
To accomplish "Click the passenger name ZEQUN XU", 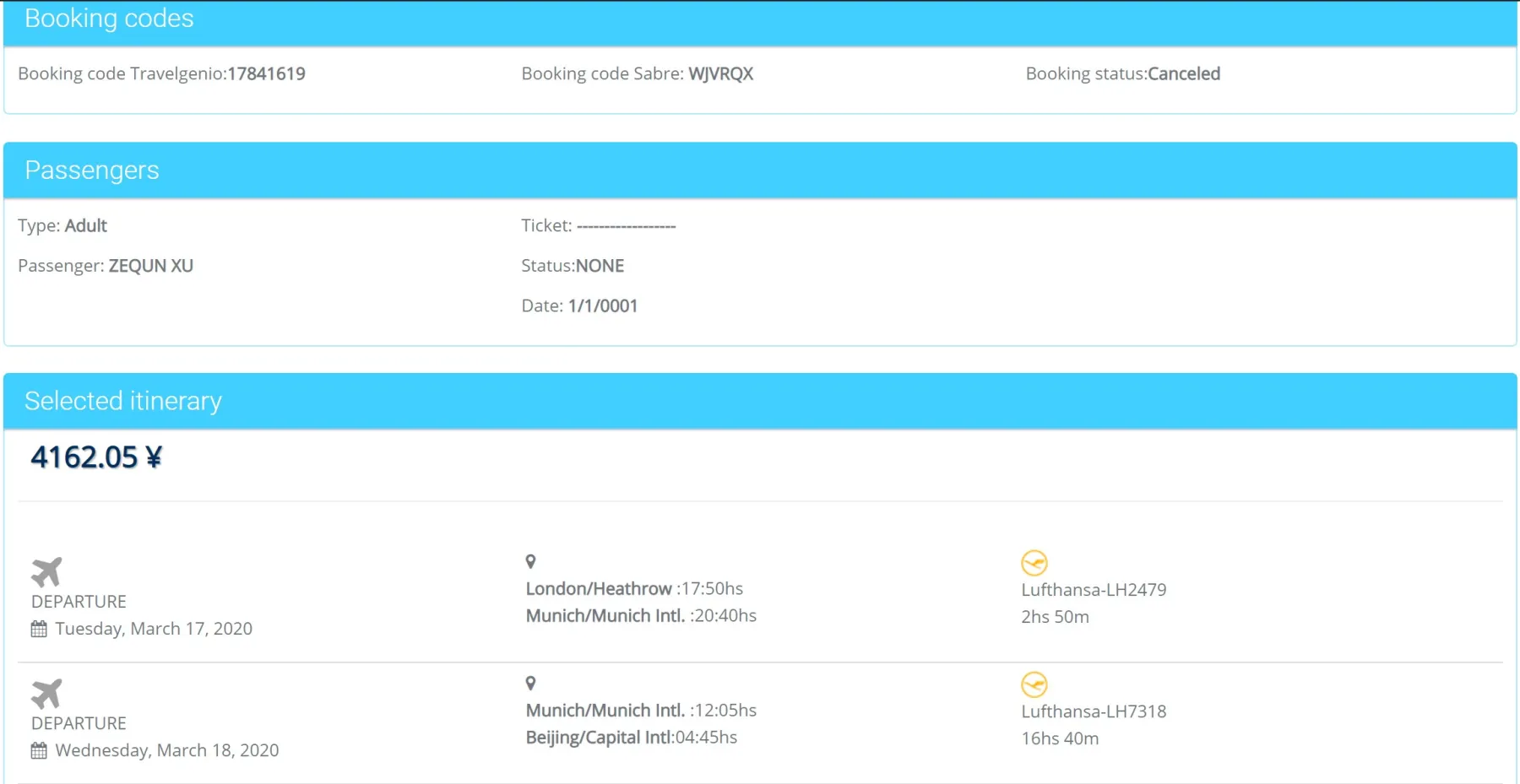I will (150, 266).
